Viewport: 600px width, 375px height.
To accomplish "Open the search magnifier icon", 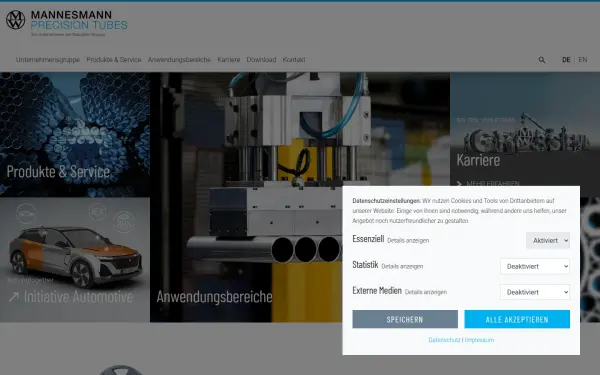I will click(x=542, y=60).
